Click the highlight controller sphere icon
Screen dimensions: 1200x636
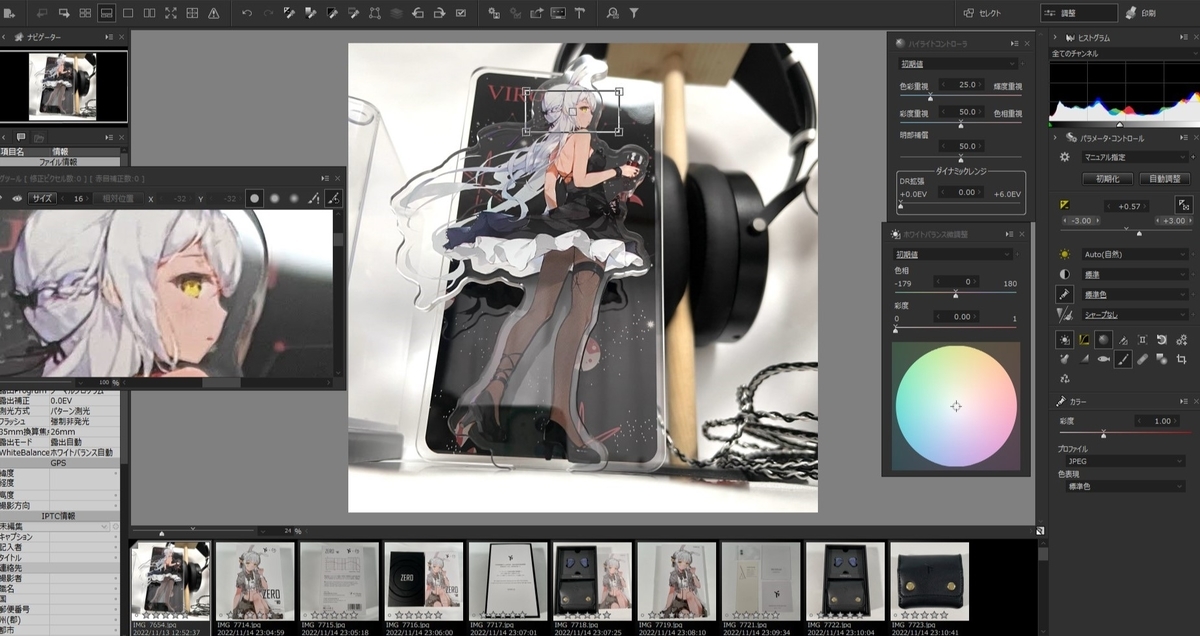1103,340
